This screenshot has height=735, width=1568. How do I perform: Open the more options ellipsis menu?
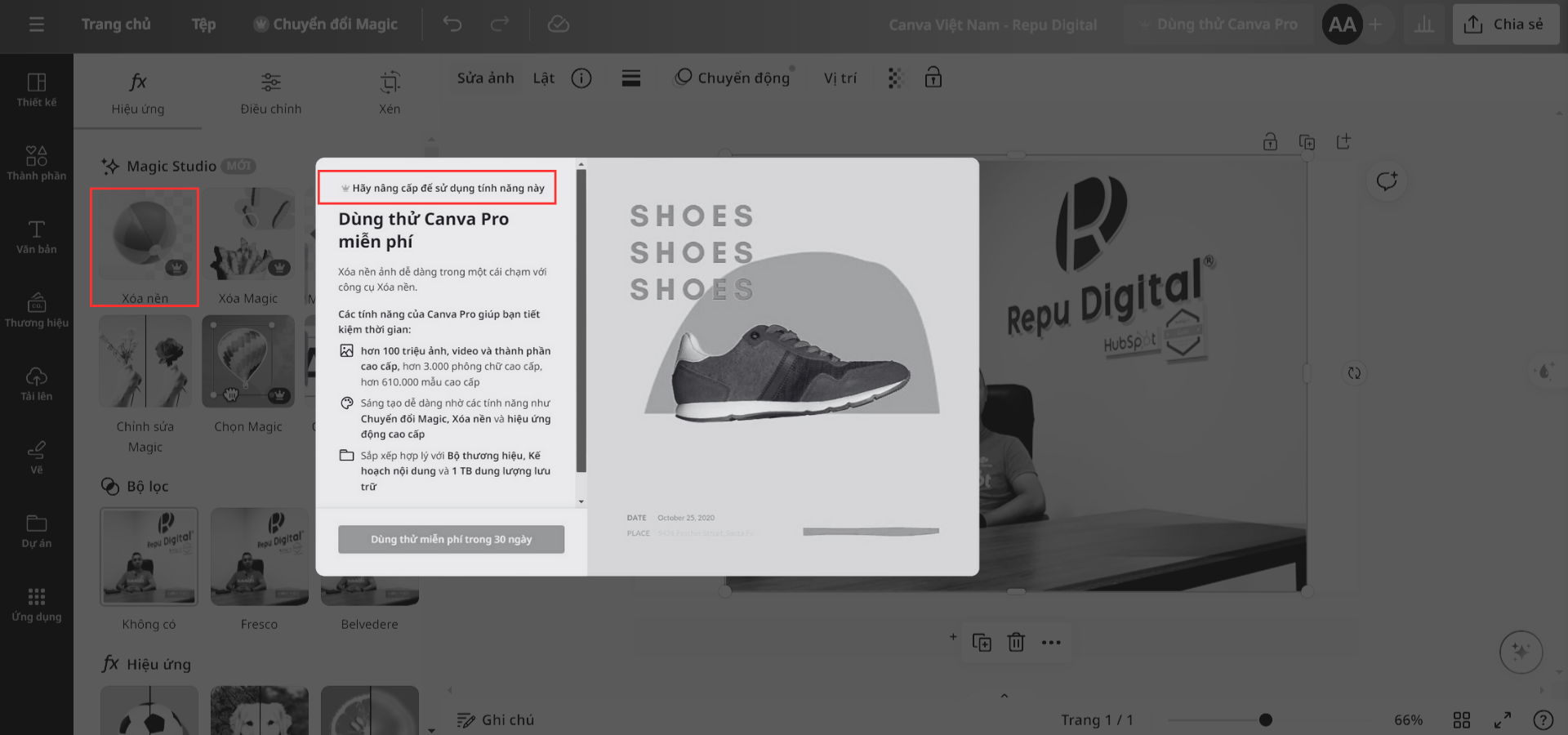click(1051, 643)
